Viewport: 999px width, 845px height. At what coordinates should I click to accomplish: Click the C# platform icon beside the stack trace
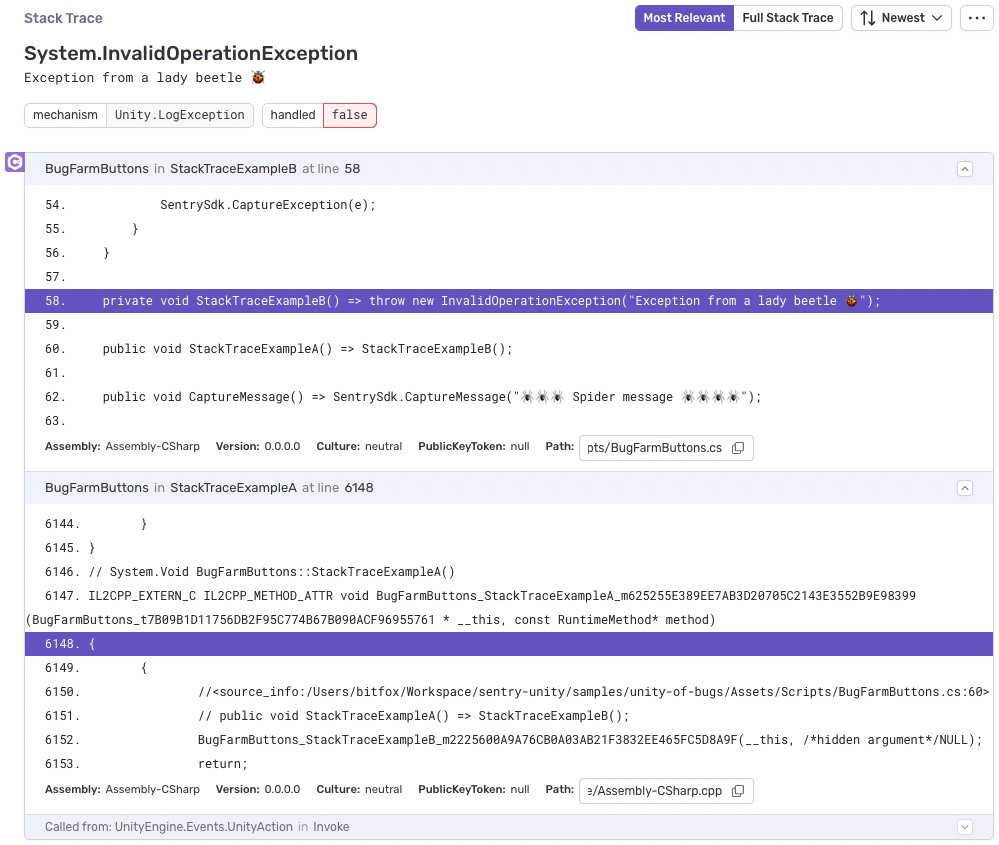pos(14,161)
